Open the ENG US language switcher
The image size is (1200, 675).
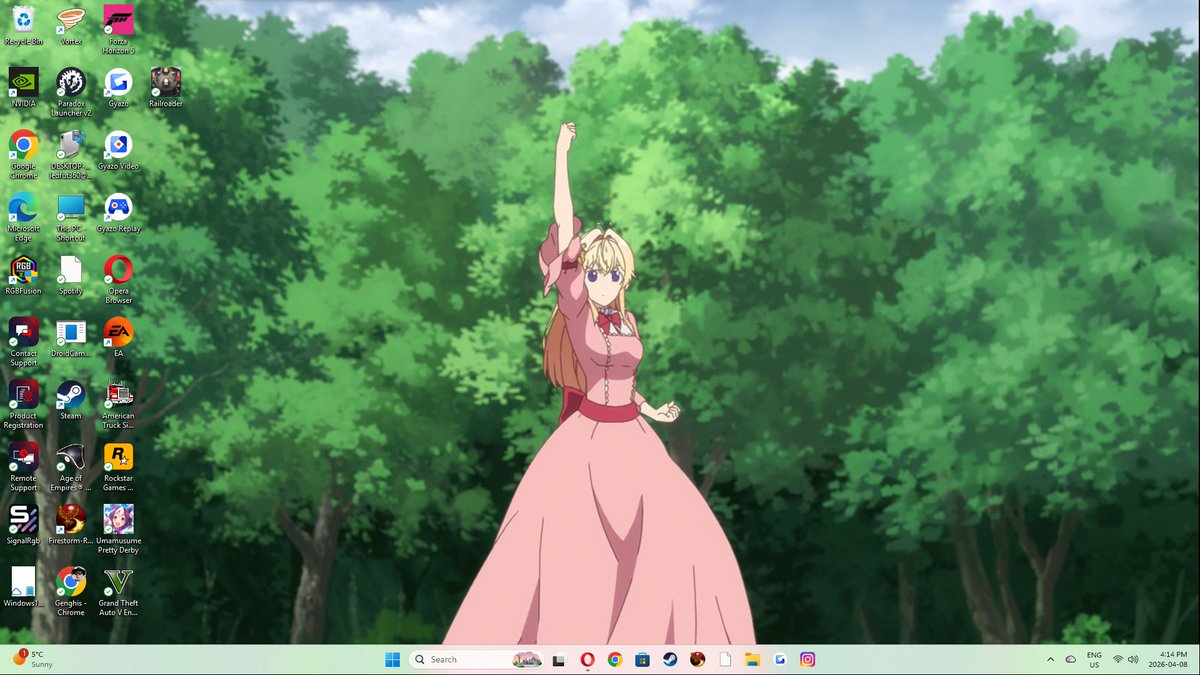pos(1092,659)
